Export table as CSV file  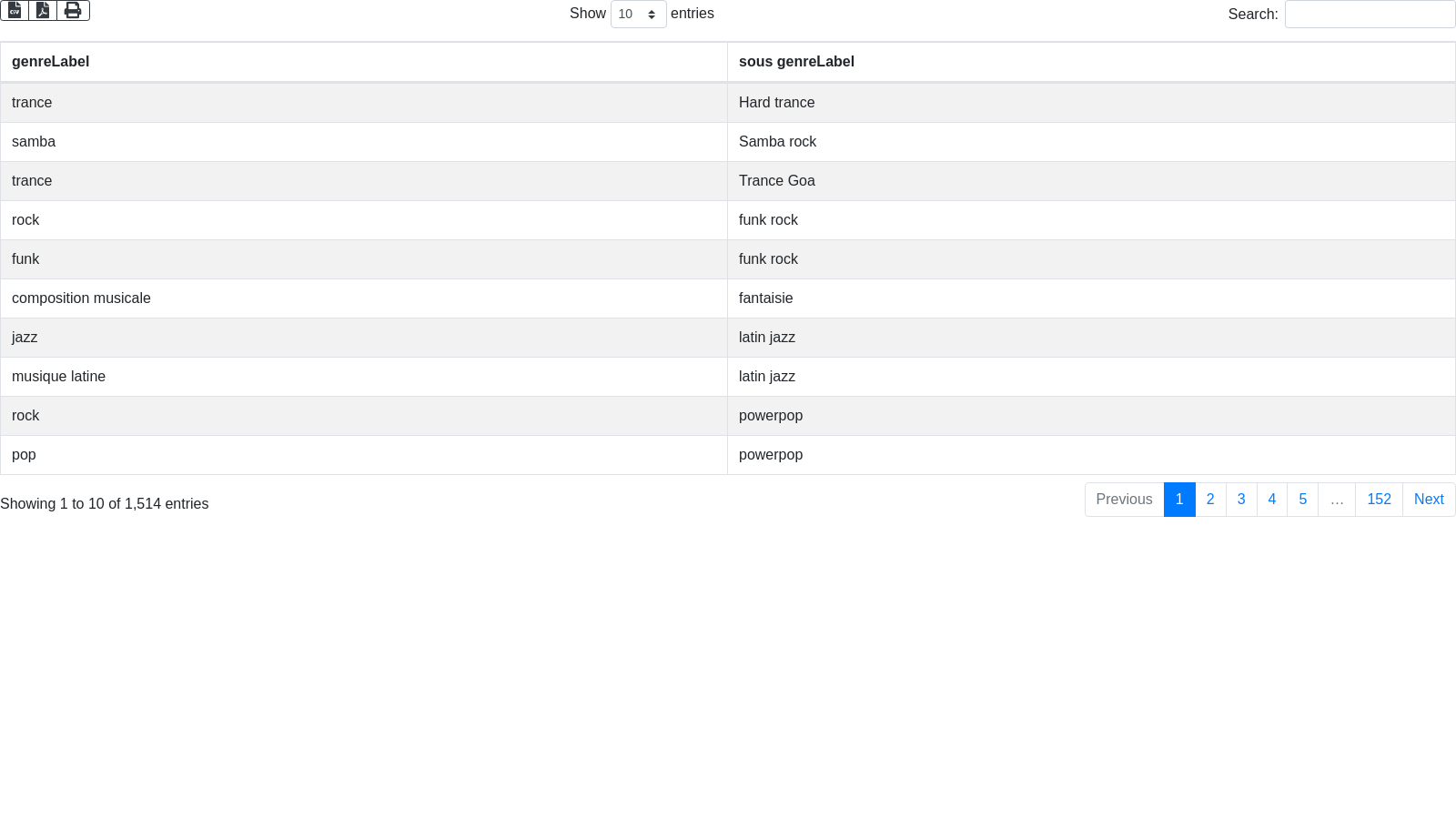(x=15, y=10)
